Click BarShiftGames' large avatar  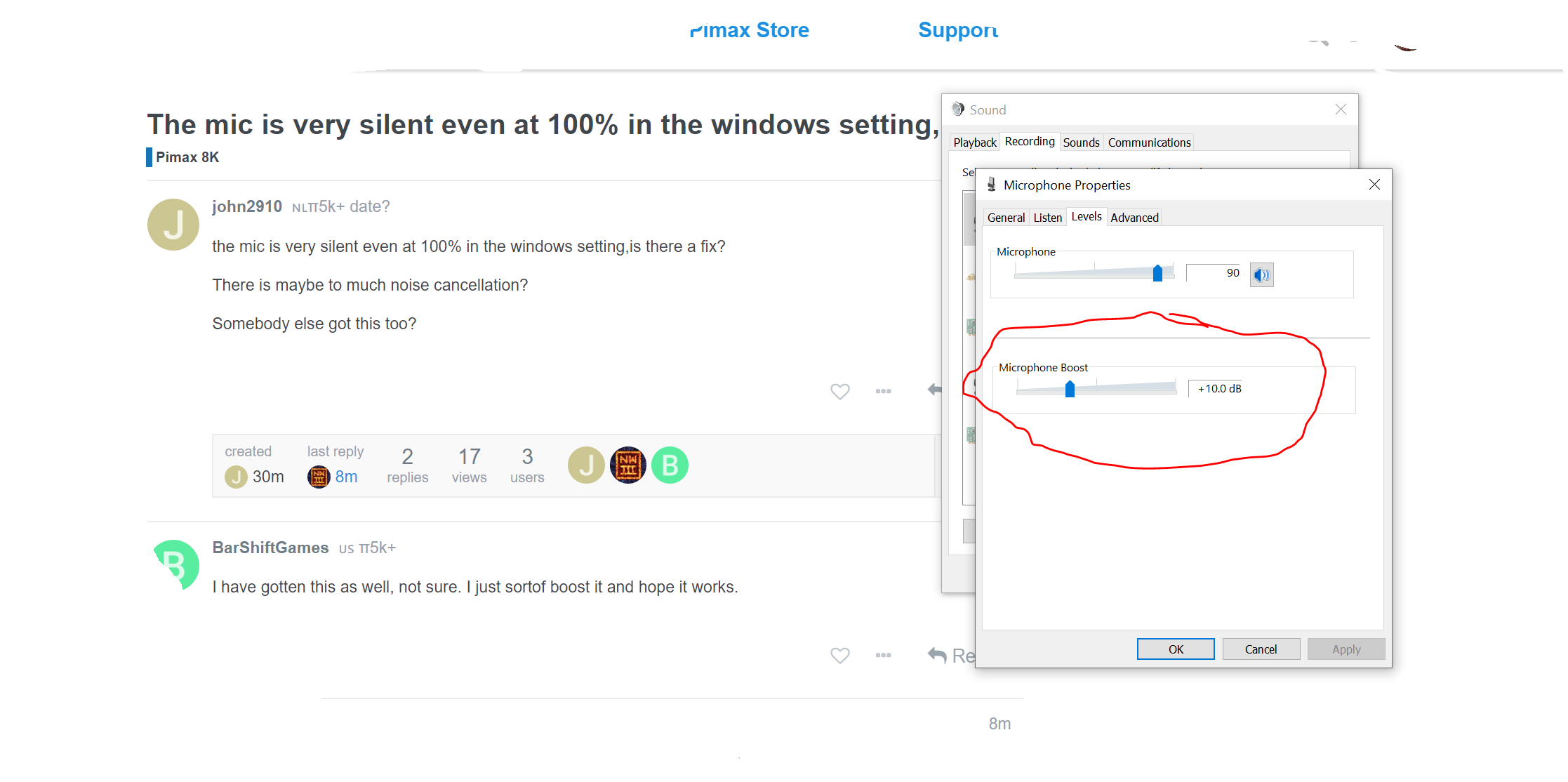tap(175, 565)
